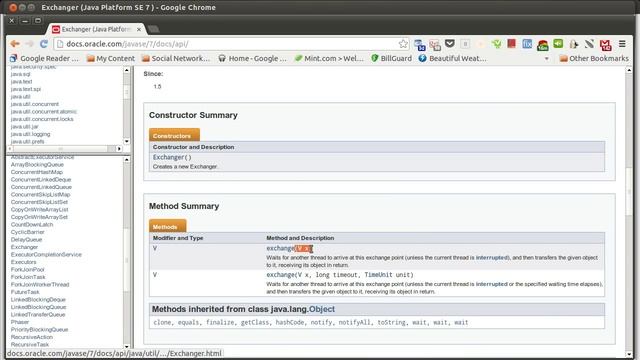The image size is (640, 360).
Task: Open the Exchanger class in the list
Action: (24, 247)
